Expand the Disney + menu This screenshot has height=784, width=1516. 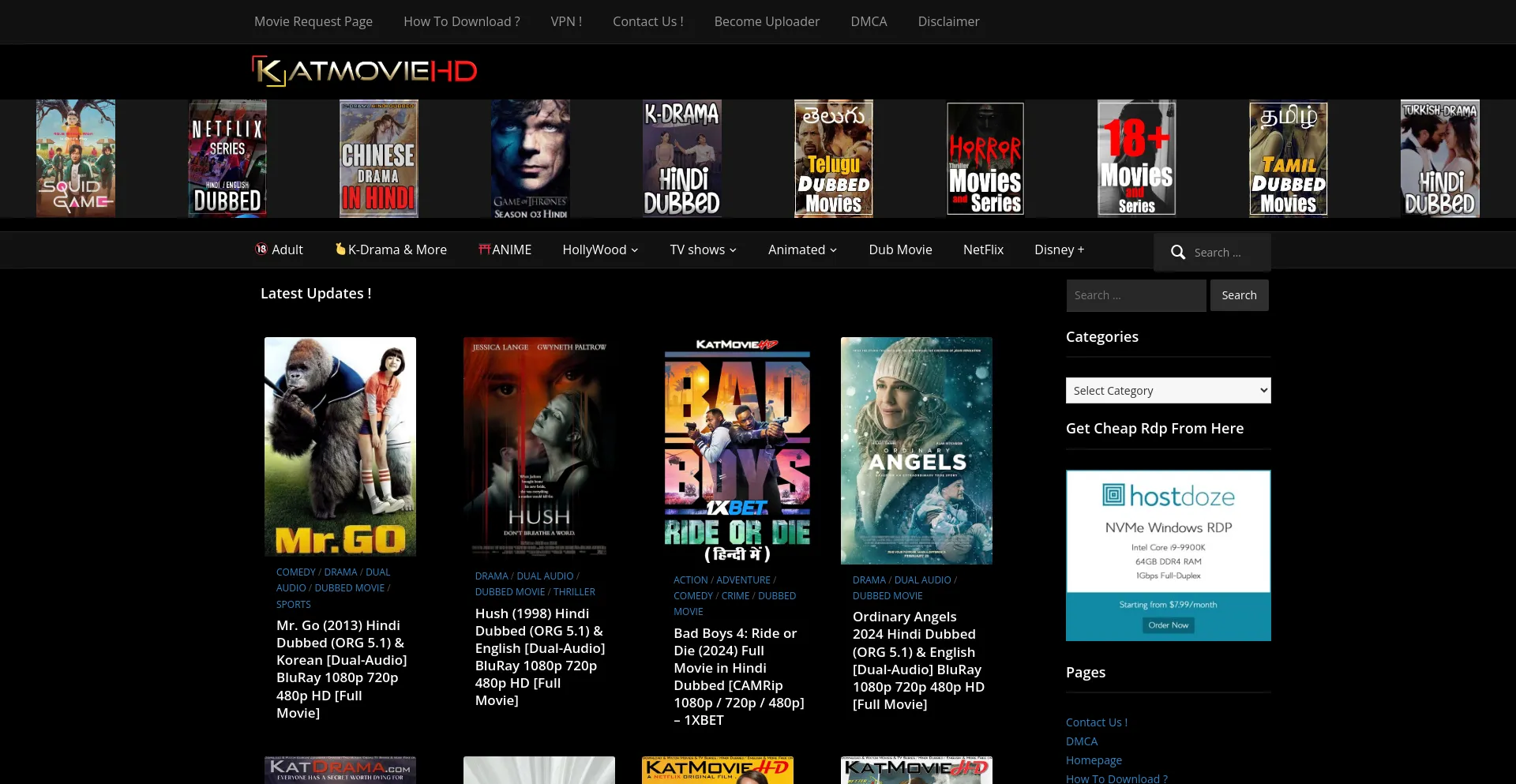(1060, 249)
